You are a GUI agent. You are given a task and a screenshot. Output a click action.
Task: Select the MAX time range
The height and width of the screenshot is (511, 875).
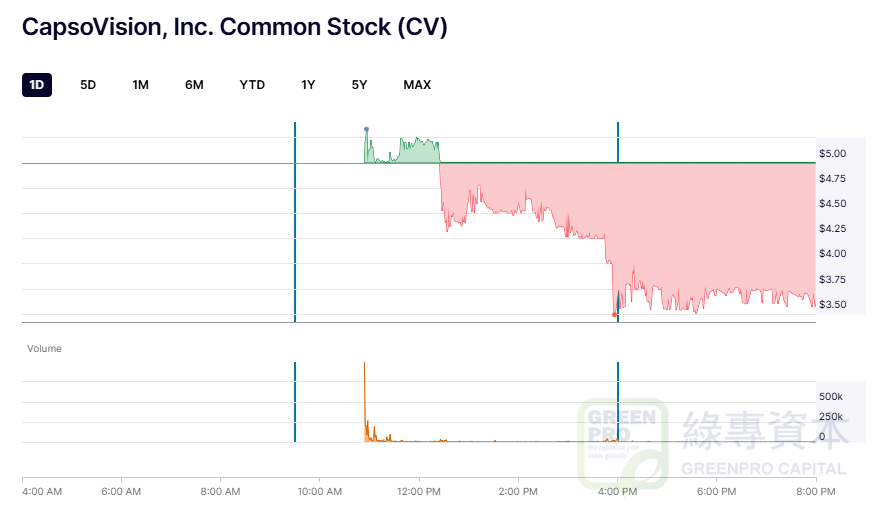point(417,85)
